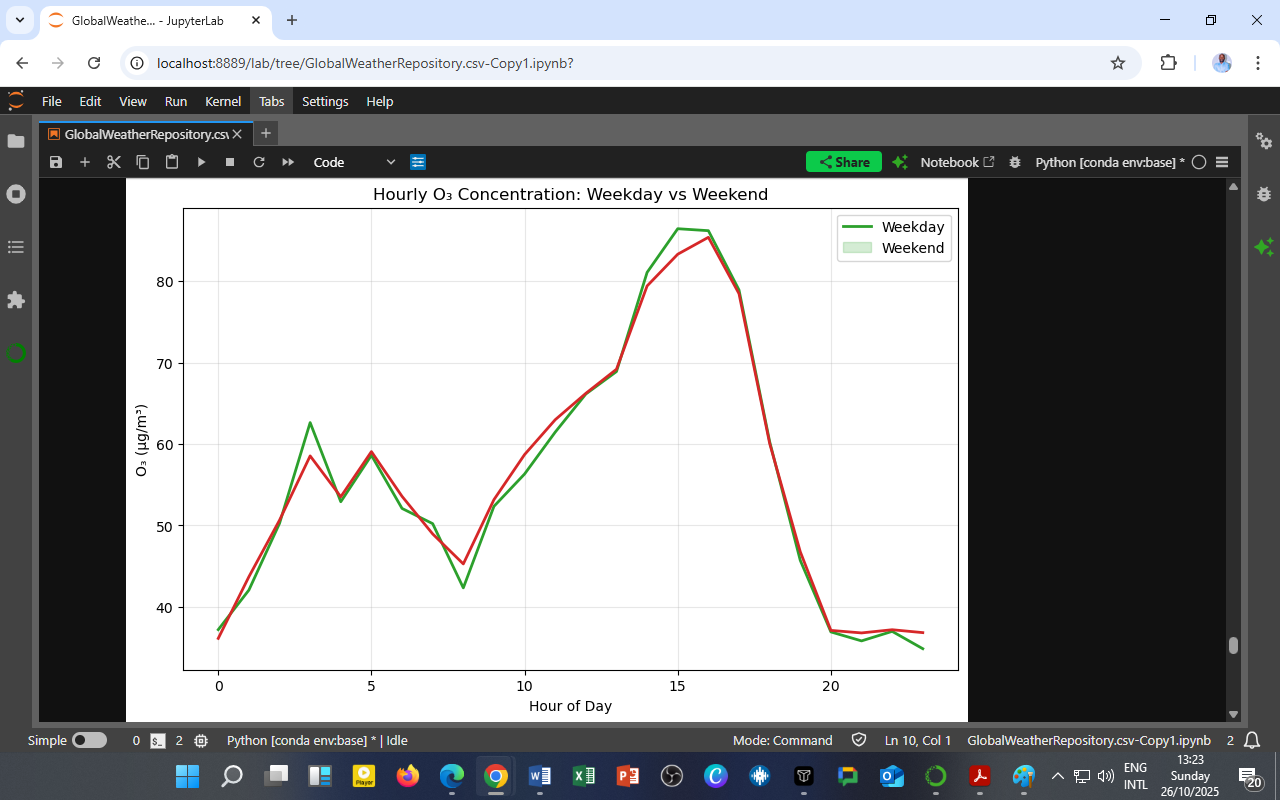Restart kernel and run all cells
Screen dimensions: 1280x800
coord(288,162)
